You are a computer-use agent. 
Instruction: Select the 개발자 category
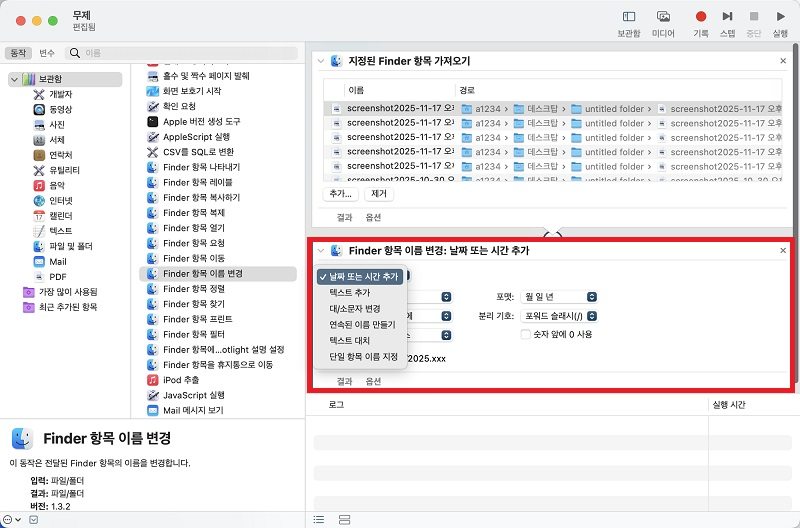54,94
